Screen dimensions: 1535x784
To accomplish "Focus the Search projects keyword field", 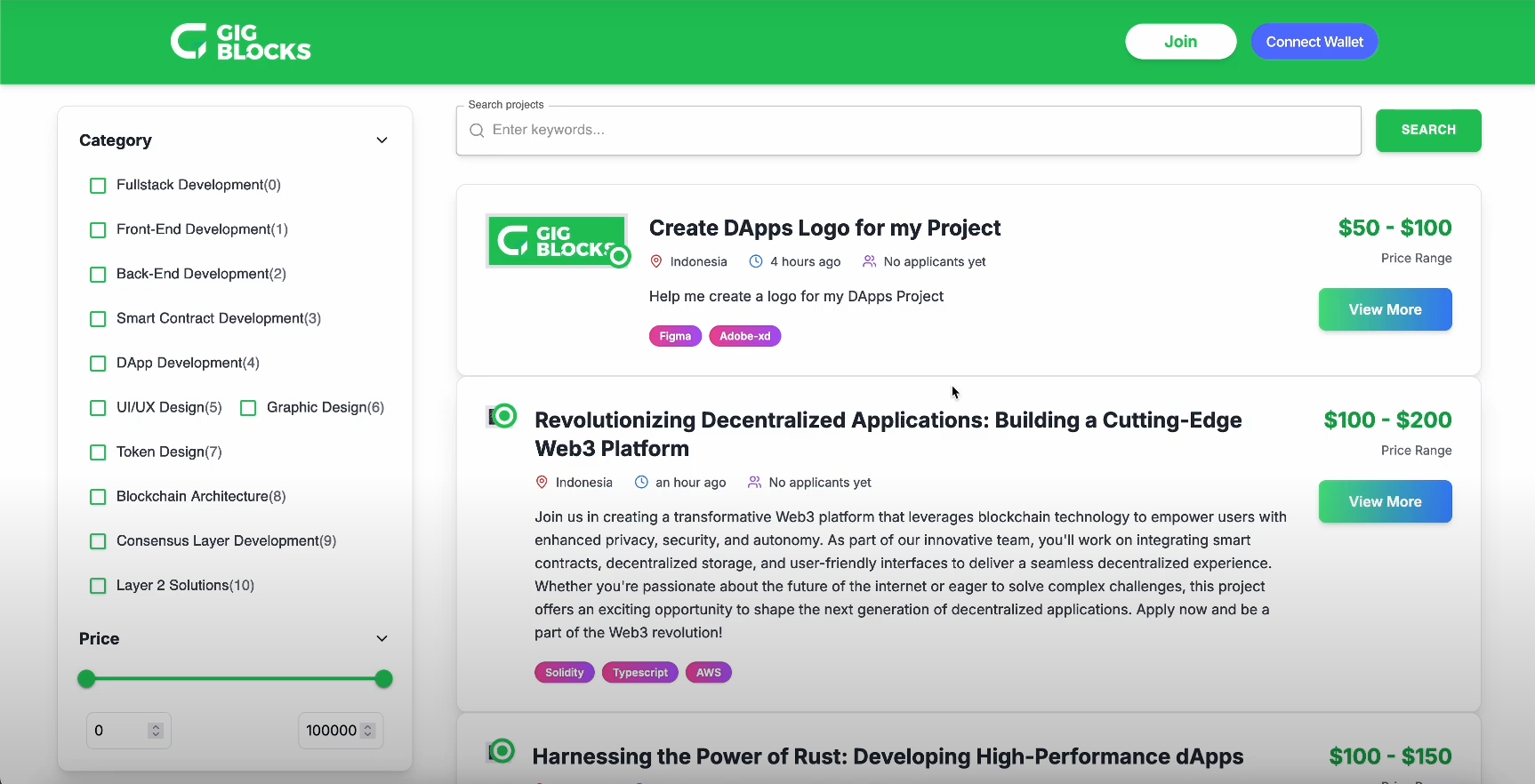I will pos(916,131).
